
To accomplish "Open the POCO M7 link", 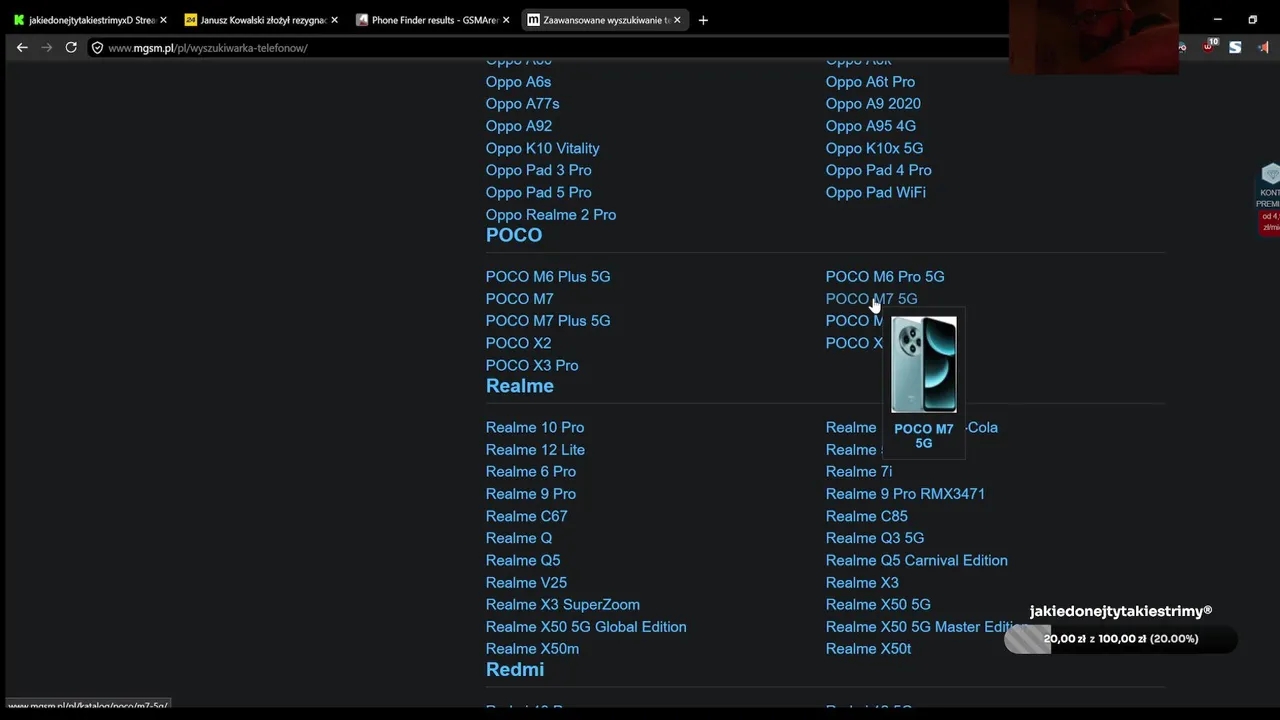I will tap(520, 299).
